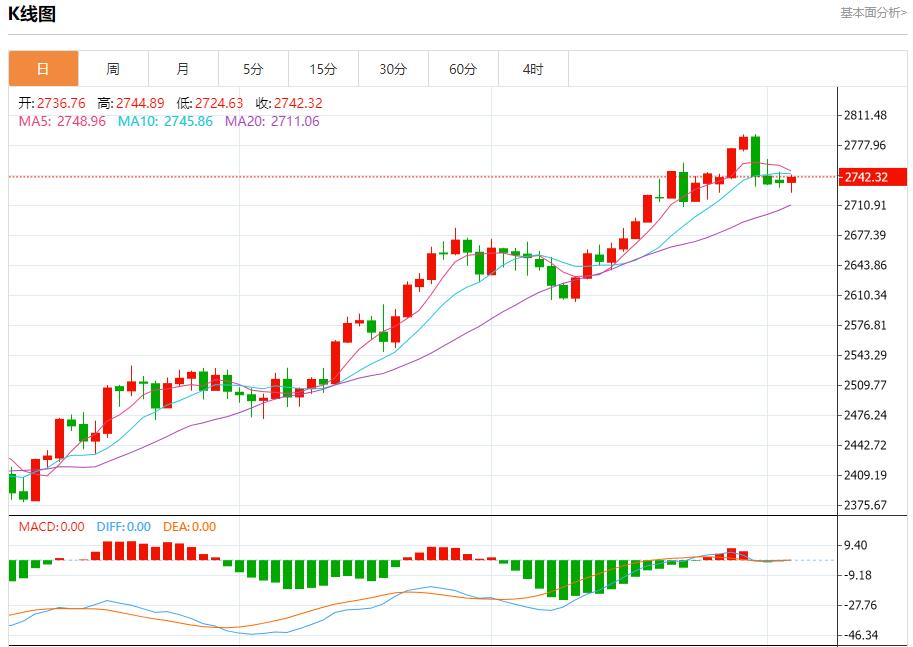This screenshot has height=647, width=913.
Task: Click the MA5 indicator label
Action: coord(62,121)
